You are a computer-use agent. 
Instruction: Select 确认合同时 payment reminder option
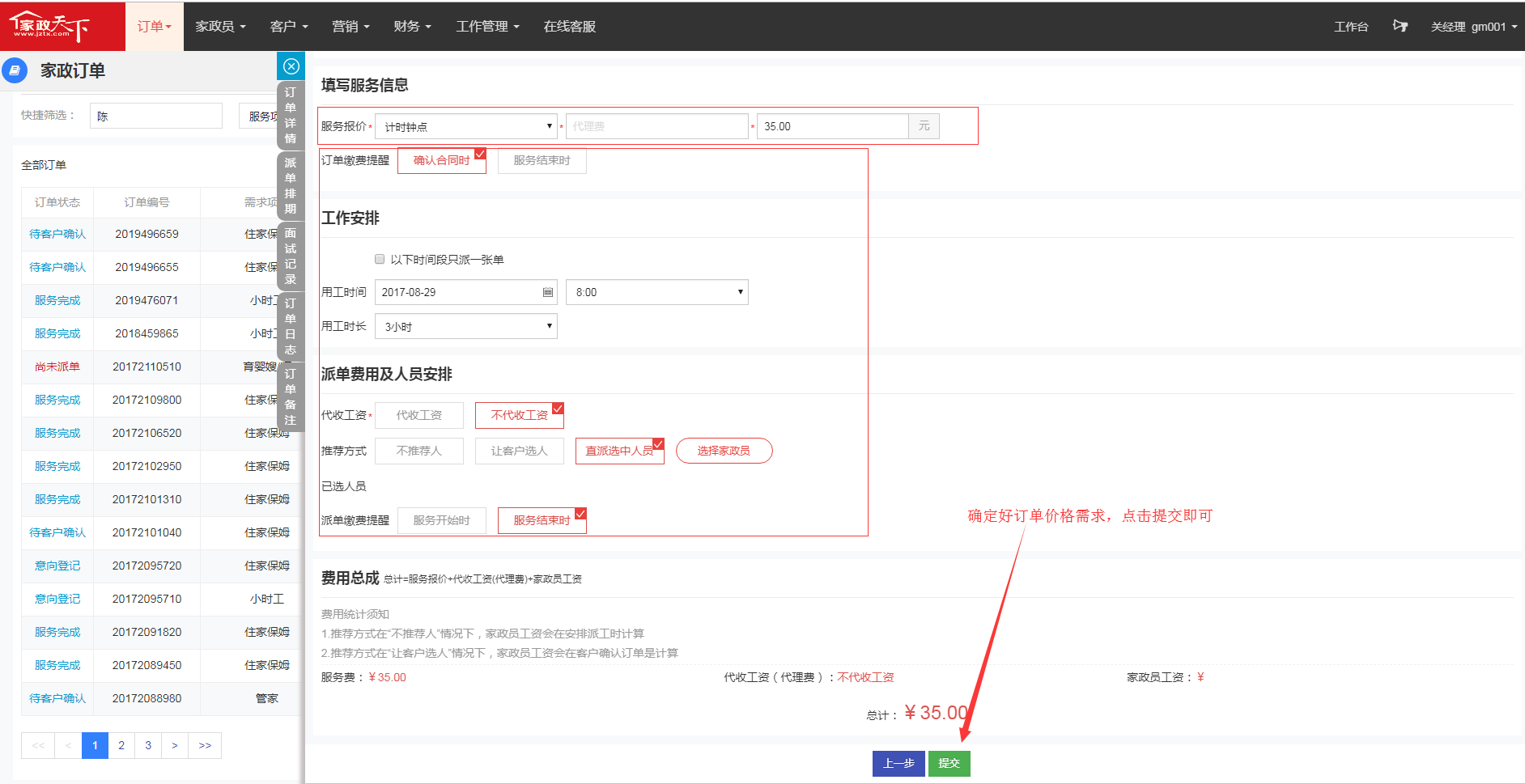(442, 160)
